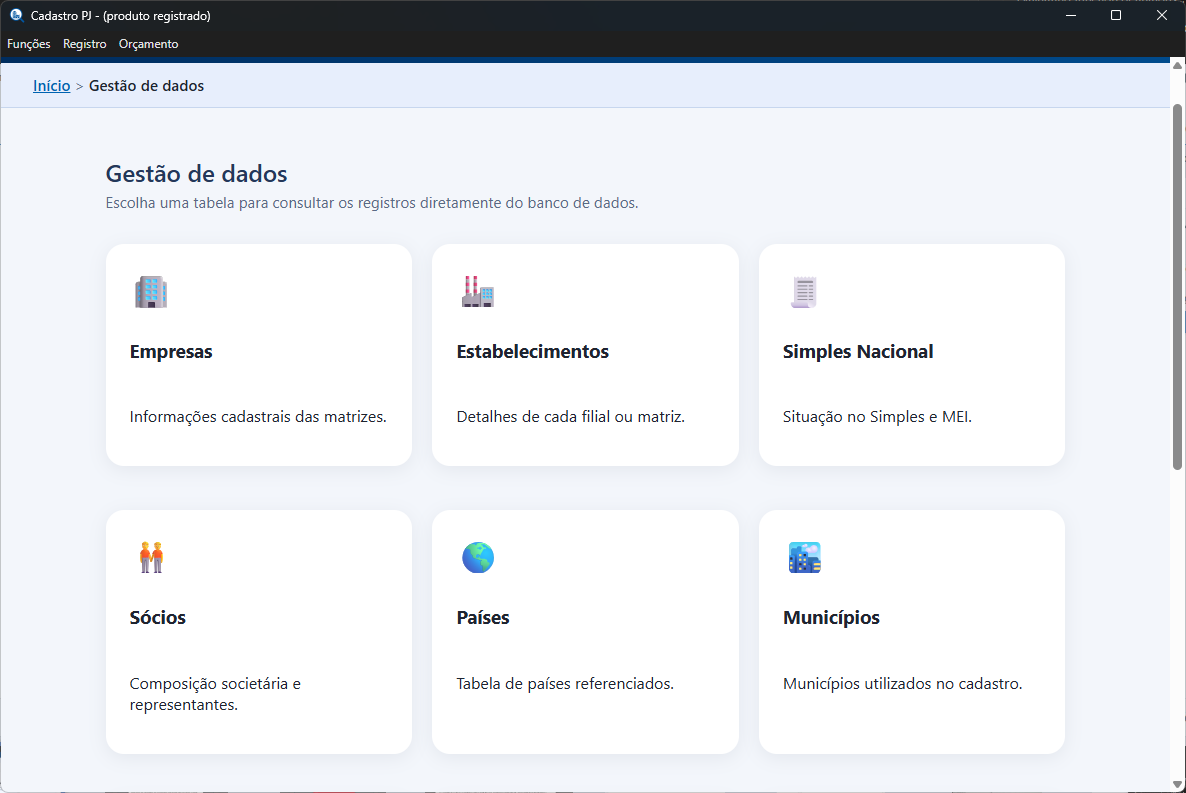Viewport: 1186px width, 793px height.
Task: Open the Estabelecimentos card
Action: pyautogui.click(x=584, y=354)
